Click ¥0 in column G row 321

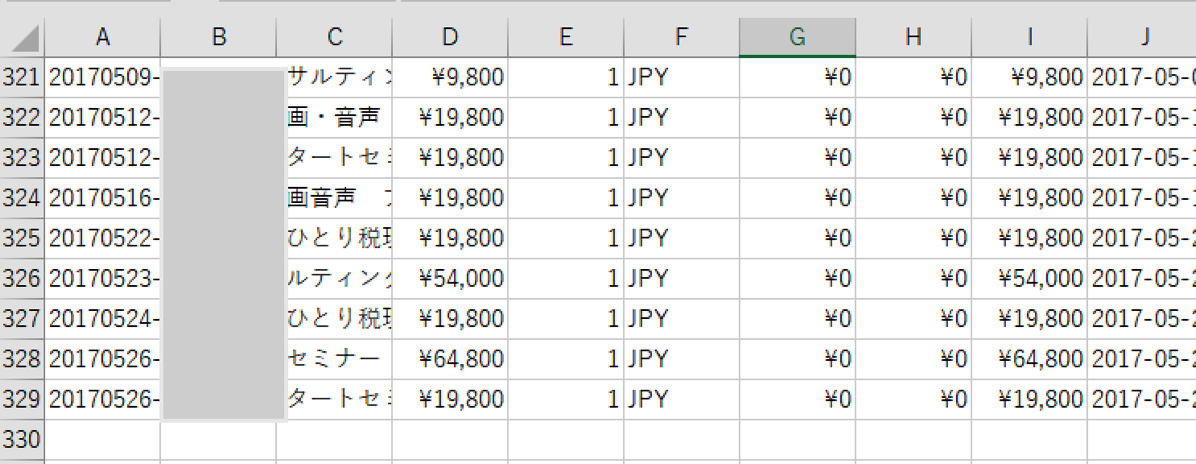click(x=798, y=77)
